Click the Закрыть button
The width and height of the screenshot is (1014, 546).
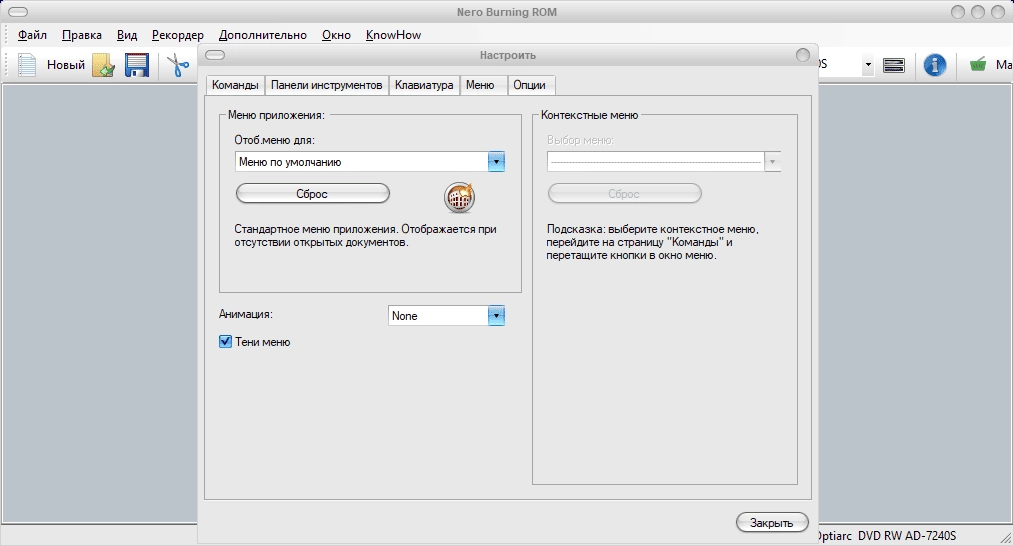click(x=771, y=523)
